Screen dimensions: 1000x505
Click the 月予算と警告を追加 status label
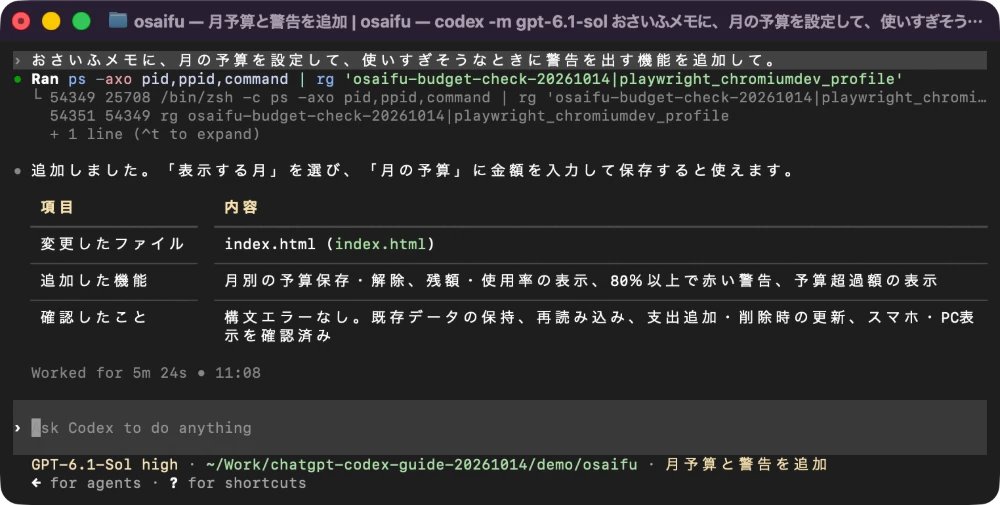click(x=746, y=464)
